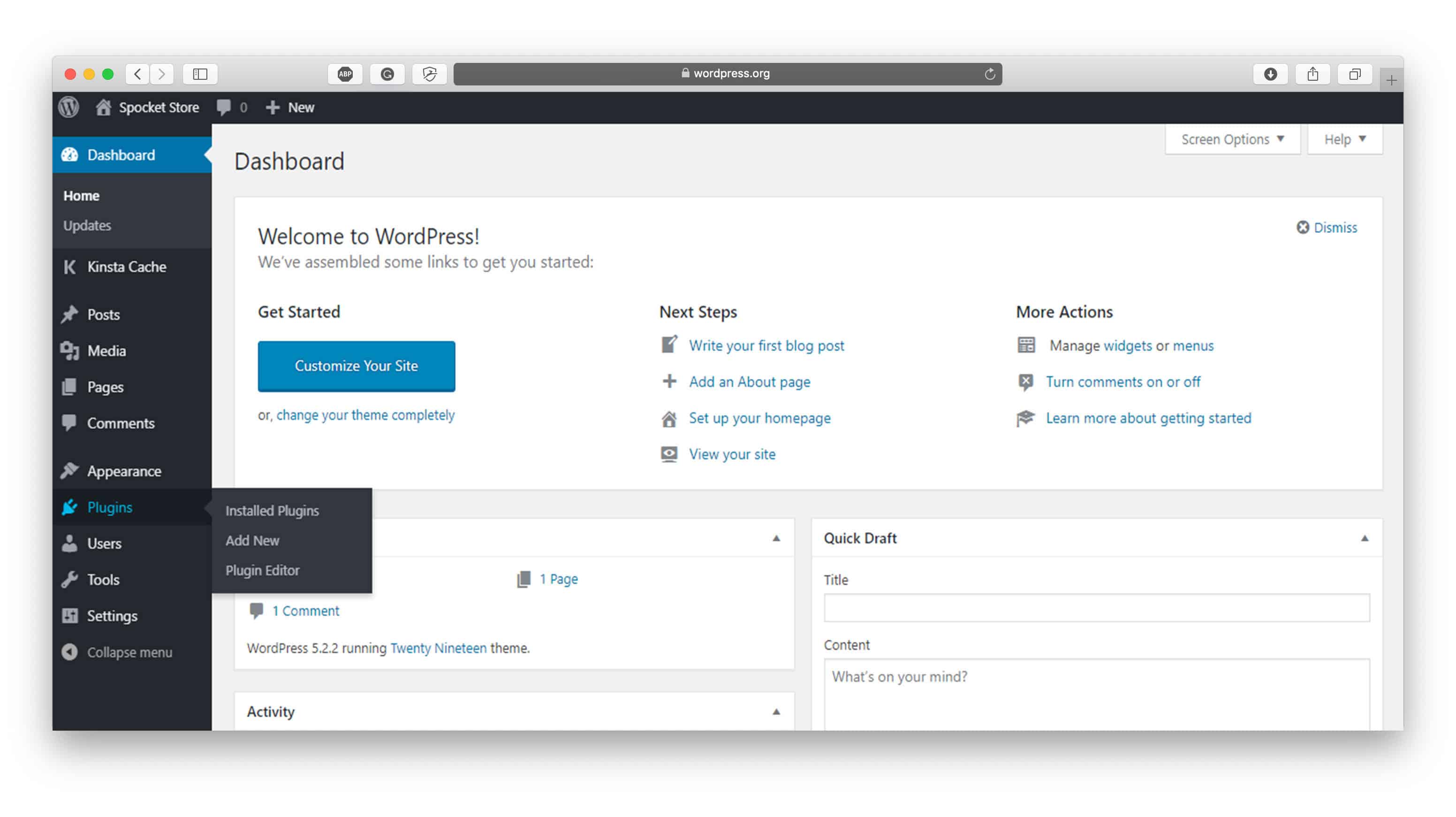Open a new browser tab with plus
The width and height of the screenshot is (1456, 817).
[x=1391, y=80]
